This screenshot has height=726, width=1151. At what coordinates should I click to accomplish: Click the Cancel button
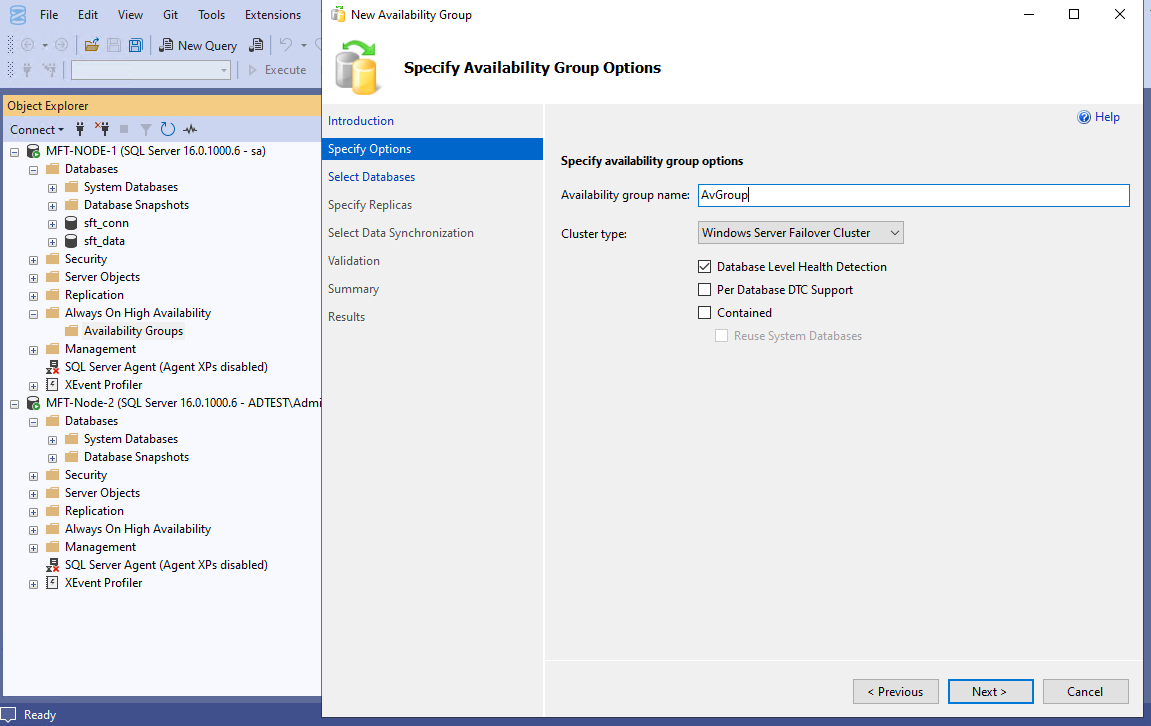1085,691
